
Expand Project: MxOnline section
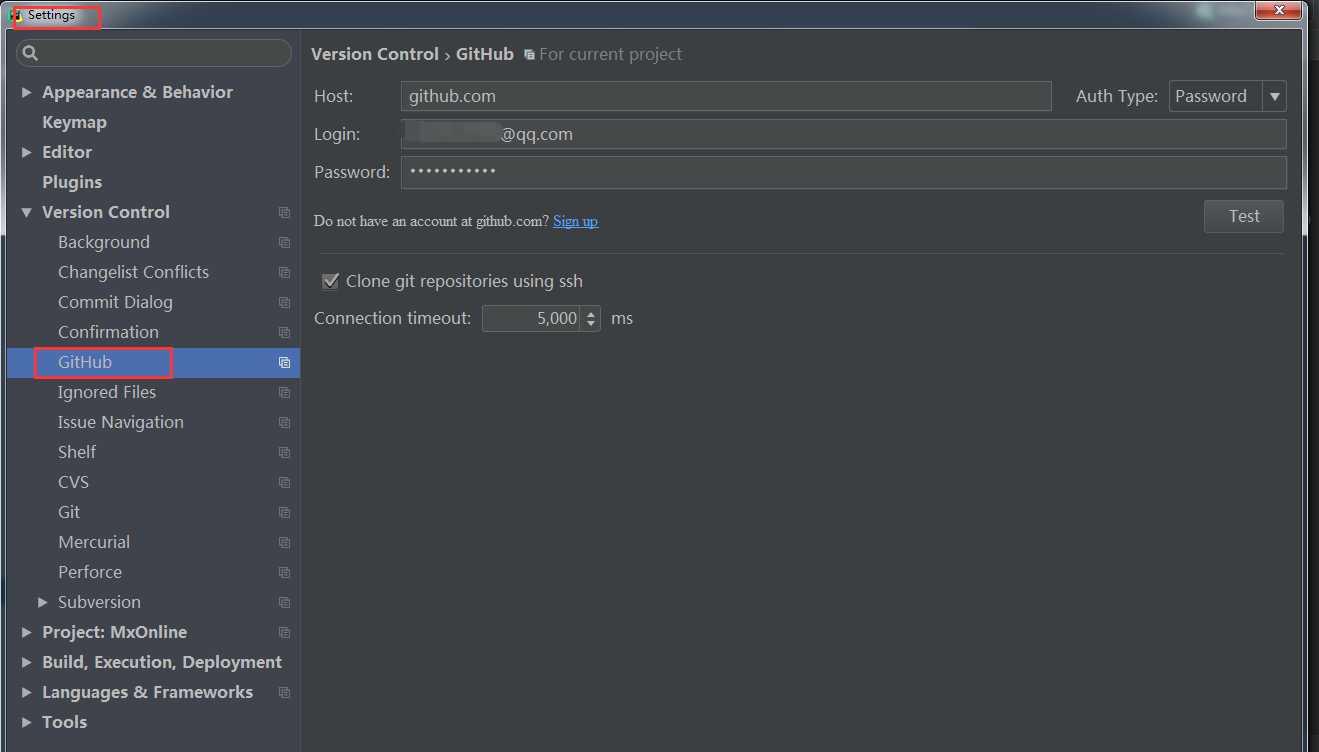27,632
